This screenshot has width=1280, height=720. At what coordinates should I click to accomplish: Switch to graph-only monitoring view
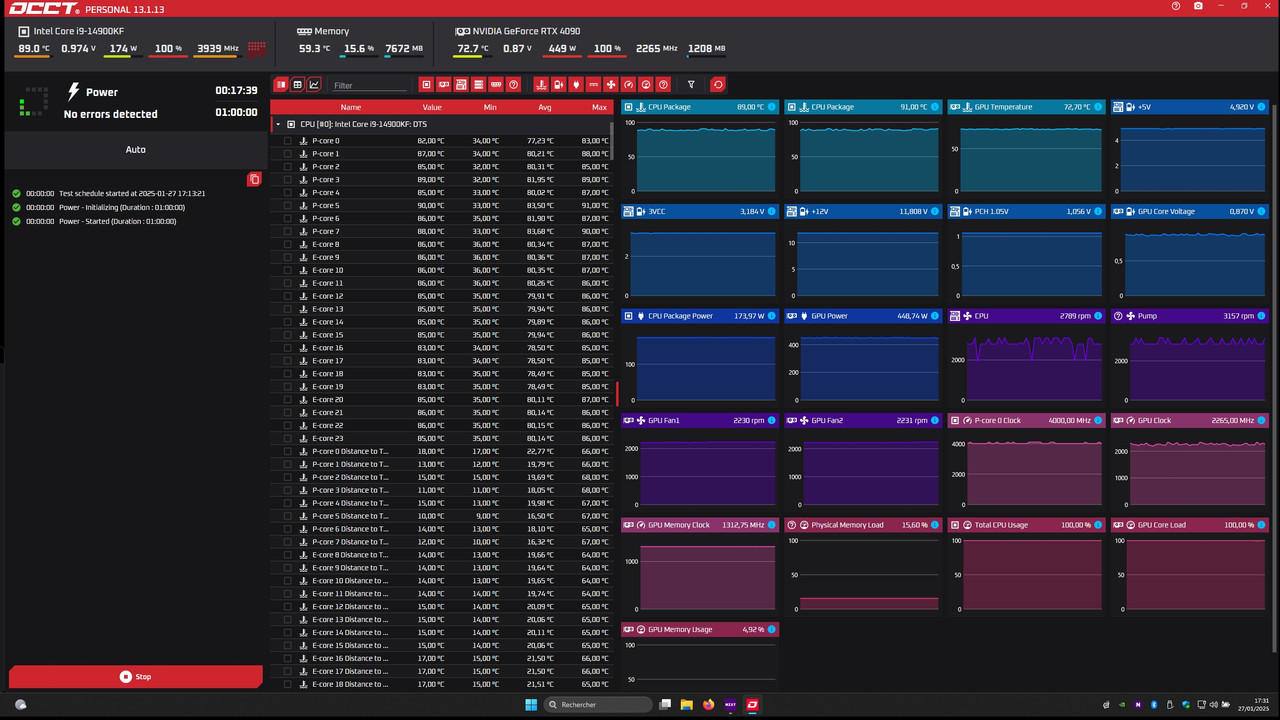(314, 85)
